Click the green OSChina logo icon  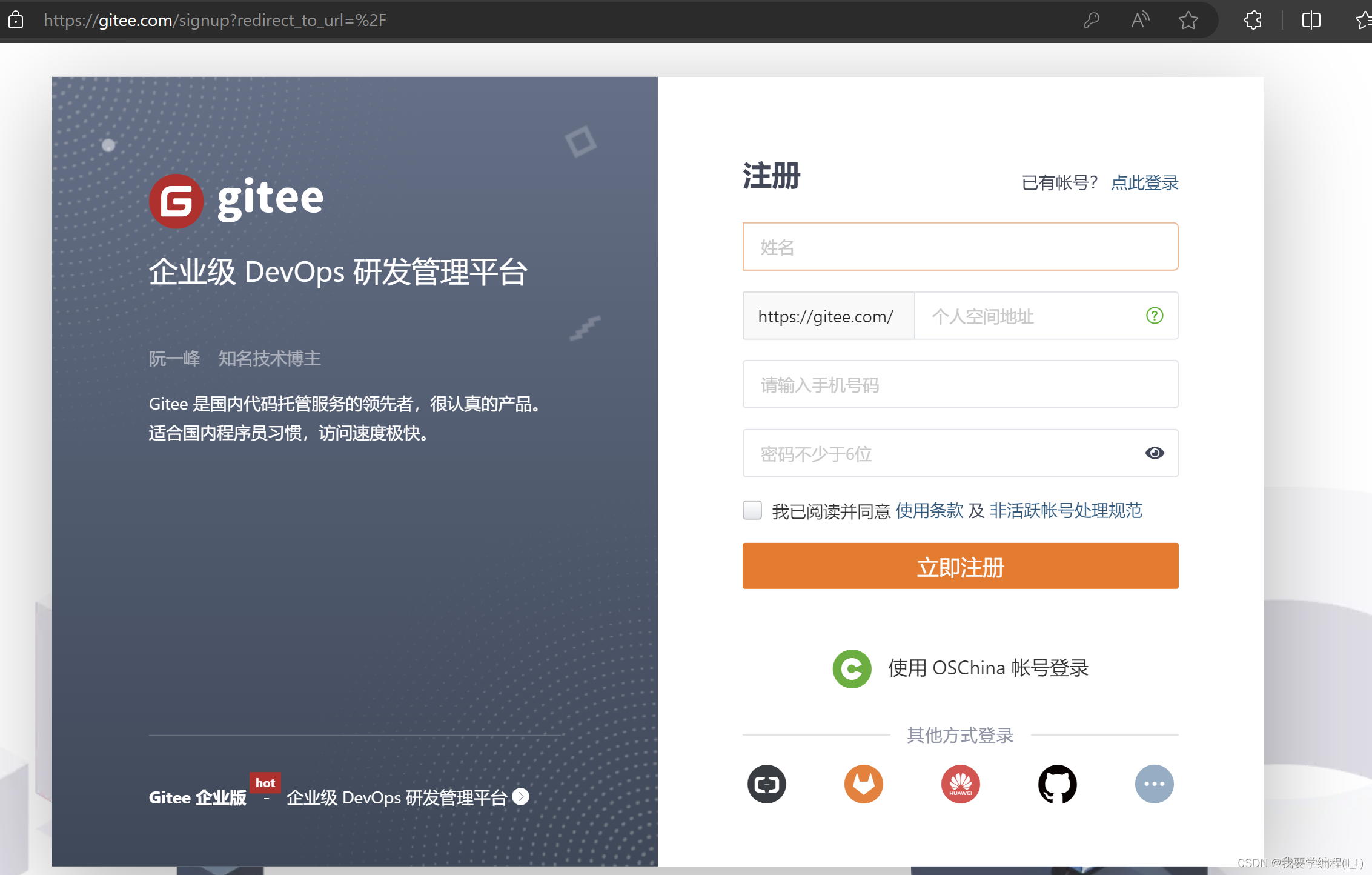(852, 668)
